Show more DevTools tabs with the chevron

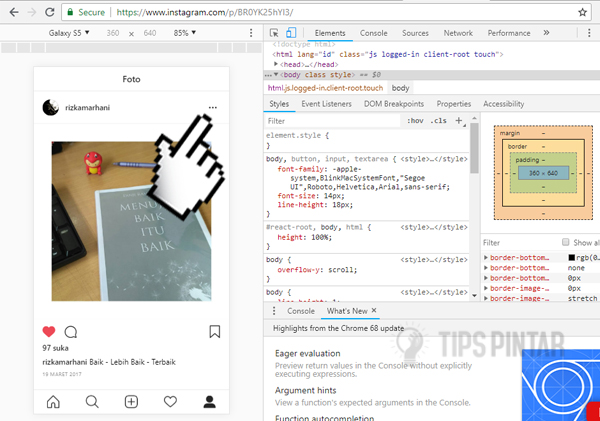point(546,33)
